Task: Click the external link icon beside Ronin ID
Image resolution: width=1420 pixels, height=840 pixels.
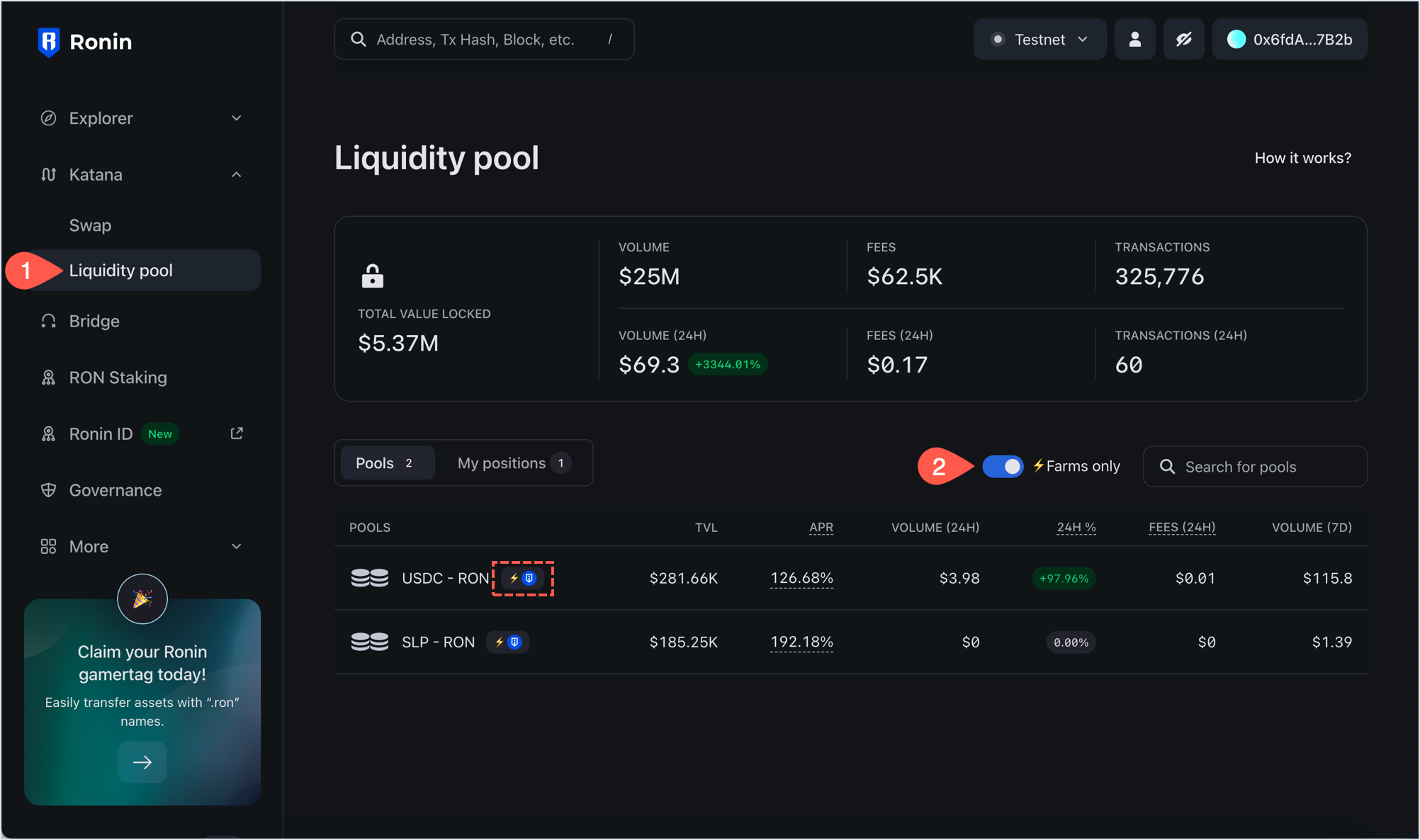Action: pyautogui.click(x=237, y=433)
